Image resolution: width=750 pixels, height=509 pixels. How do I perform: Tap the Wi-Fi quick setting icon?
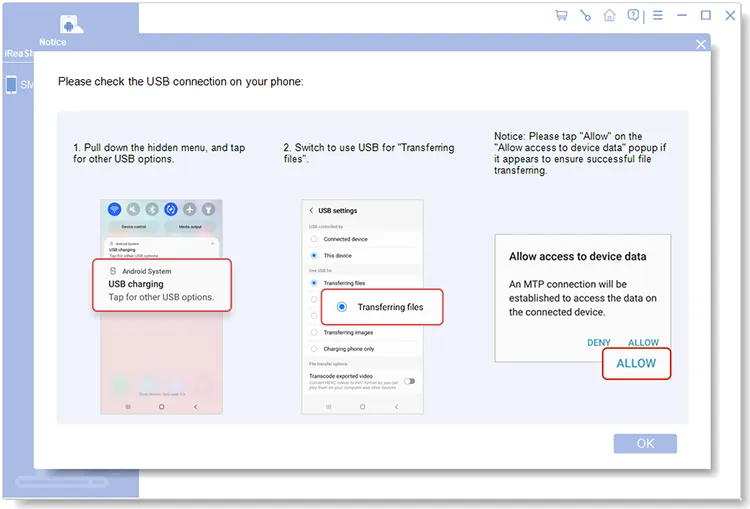point(114,209)
